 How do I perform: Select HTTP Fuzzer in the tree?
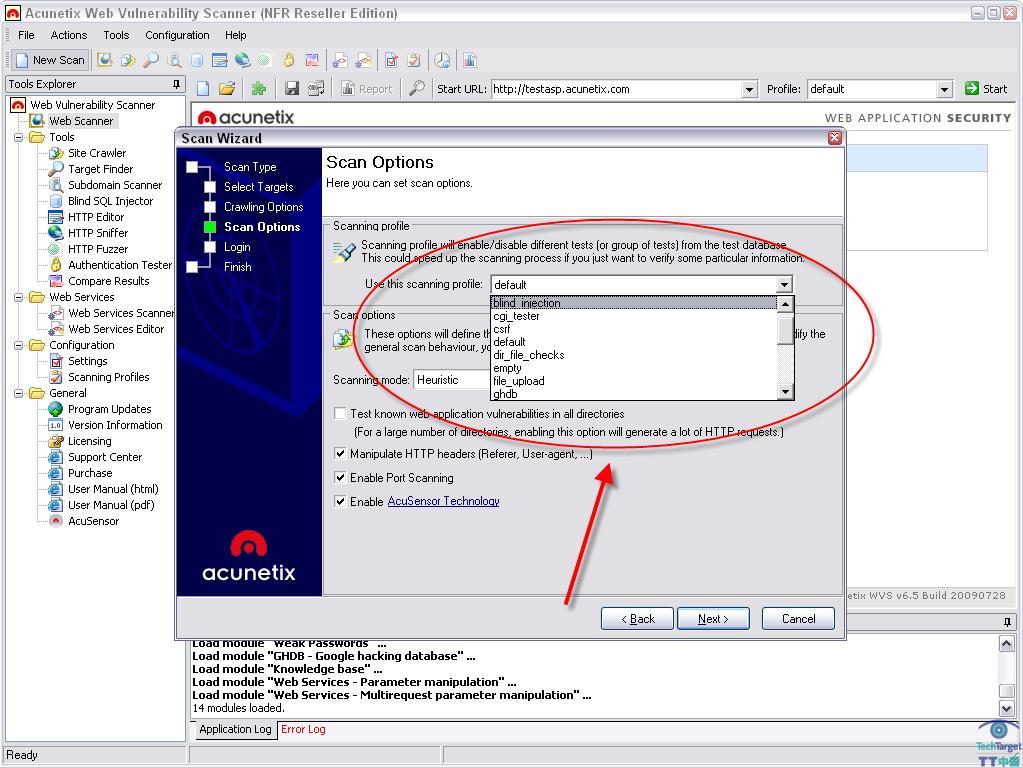(98, 249)
